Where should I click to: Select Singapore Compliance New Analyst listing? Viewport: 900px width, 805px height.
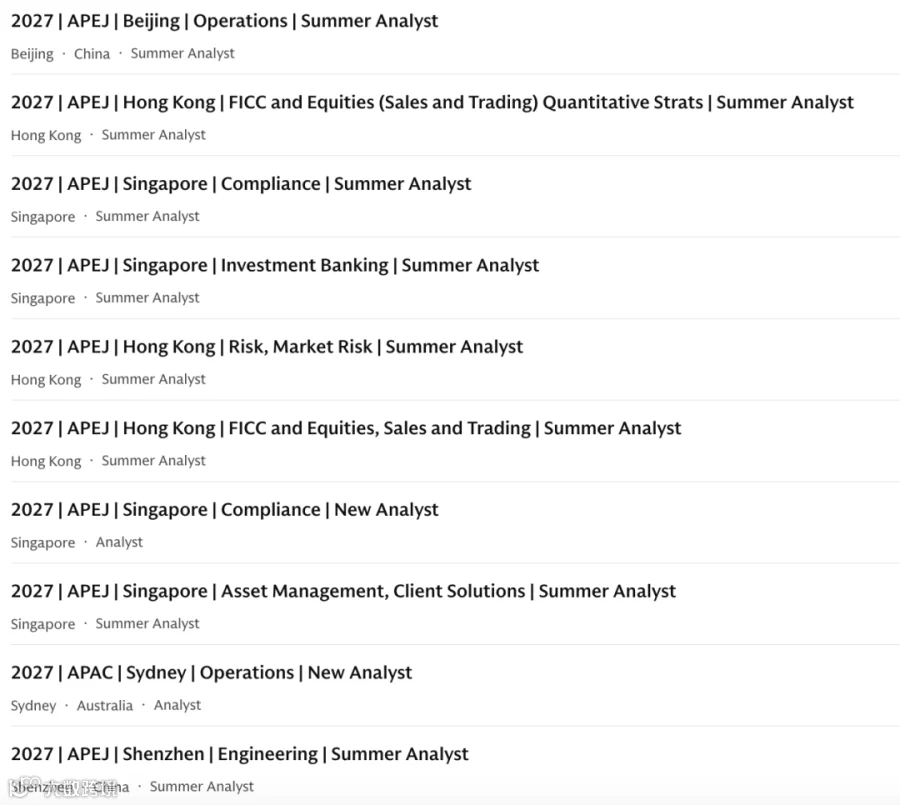click(x=224, y=510)
